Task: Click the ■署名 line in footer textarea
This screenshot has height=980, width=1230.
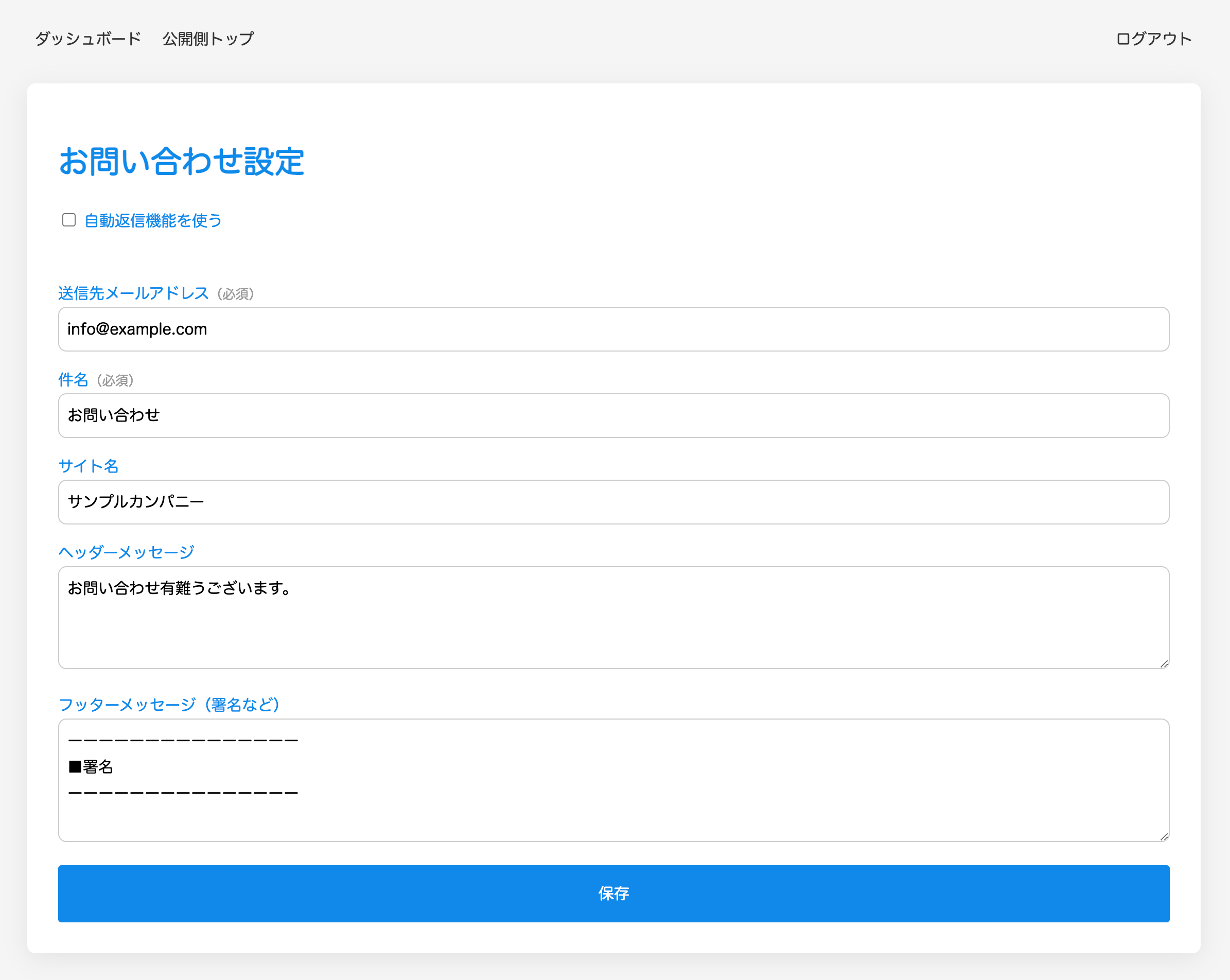Action: click(x=91, y=767)
